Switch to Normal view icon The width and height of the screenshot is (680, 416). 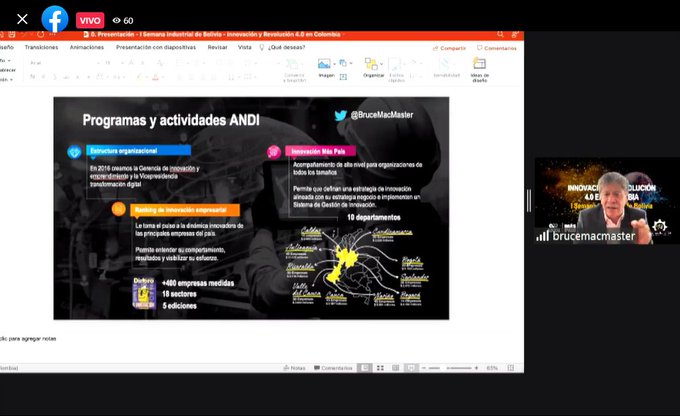pos(366,368)
